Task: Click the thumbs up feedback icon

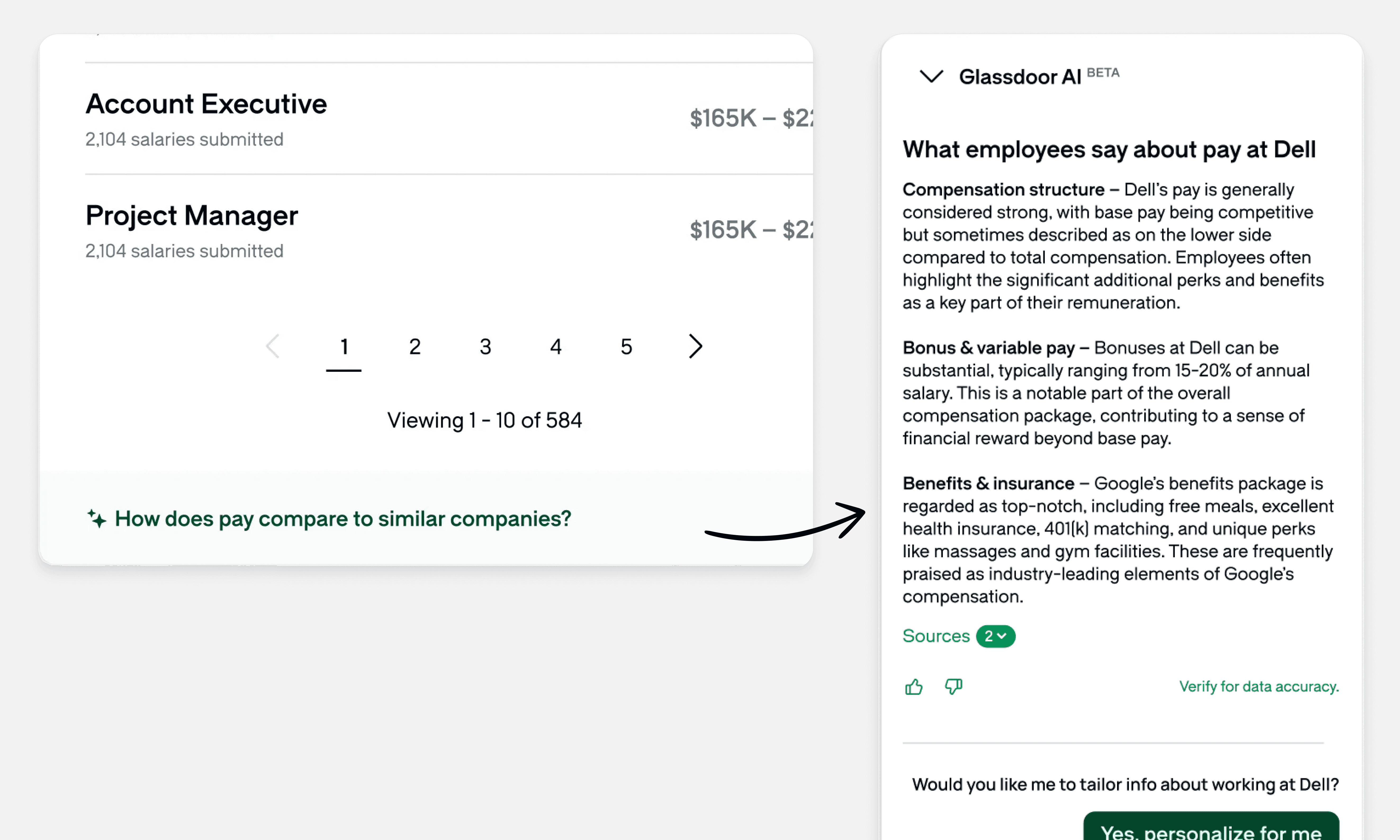Action: tap(913, 687)
